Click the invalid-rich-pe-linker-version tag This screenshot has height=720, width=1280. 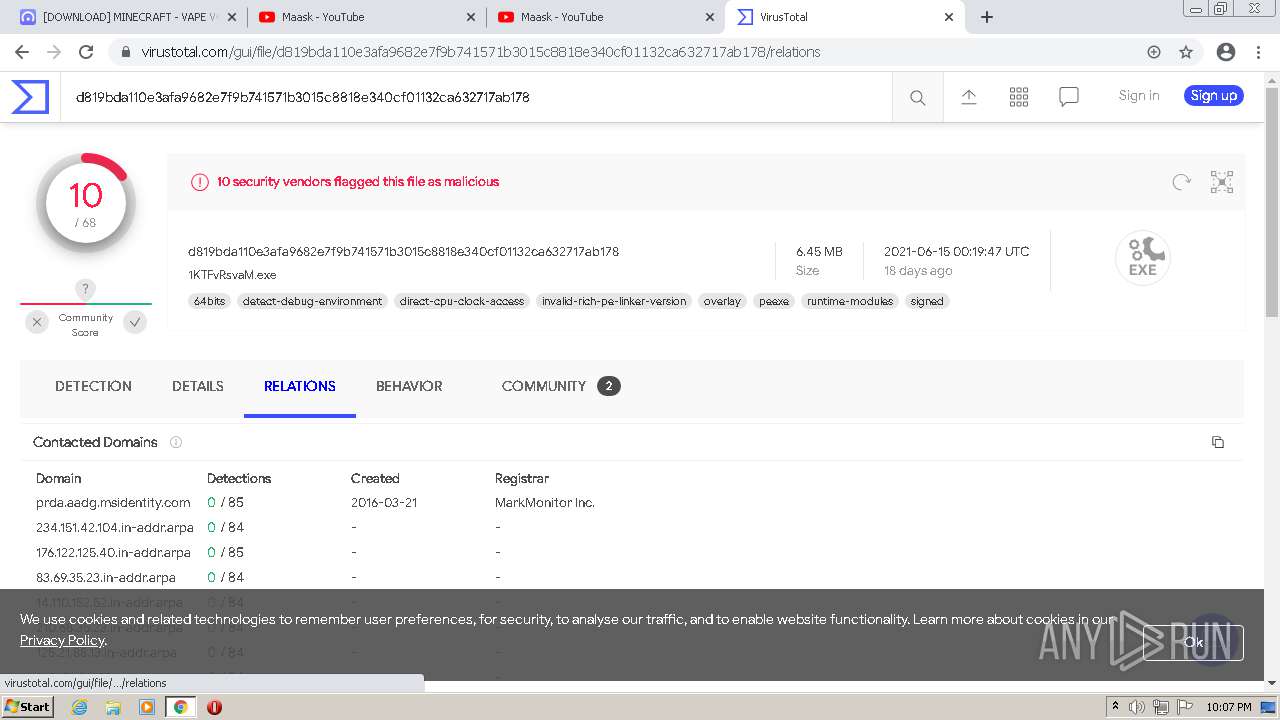click(x=614, y=301)
